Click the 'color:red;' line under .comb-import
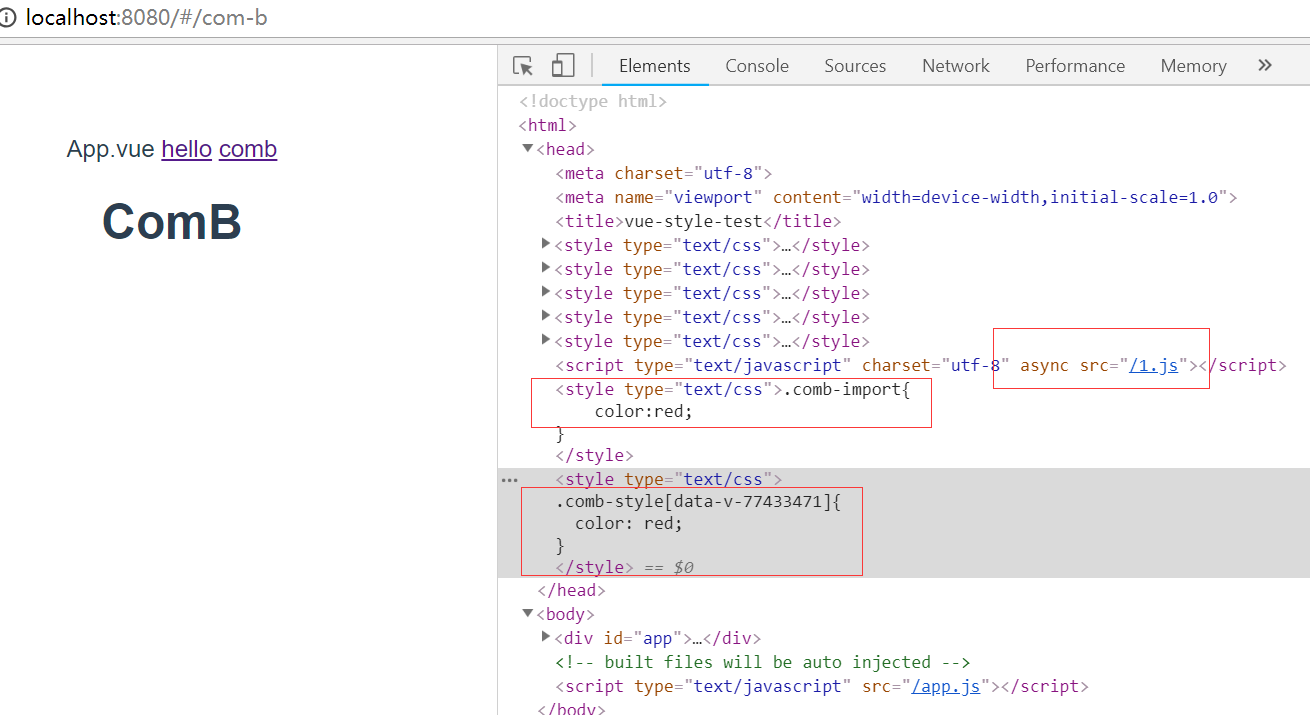 coord(643,412)
